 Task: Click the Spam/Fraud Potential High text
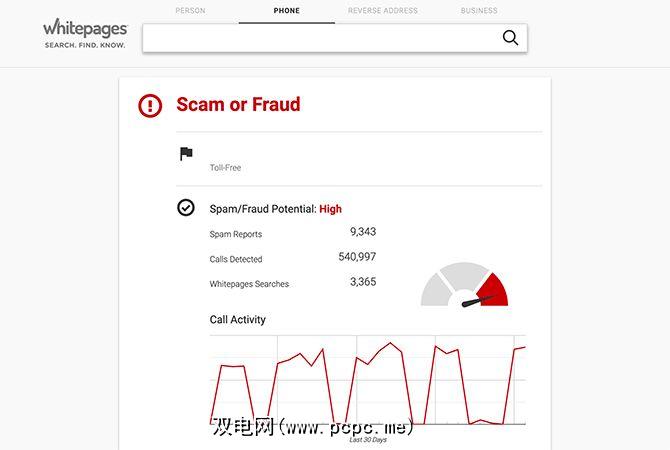tap(275, 209)
